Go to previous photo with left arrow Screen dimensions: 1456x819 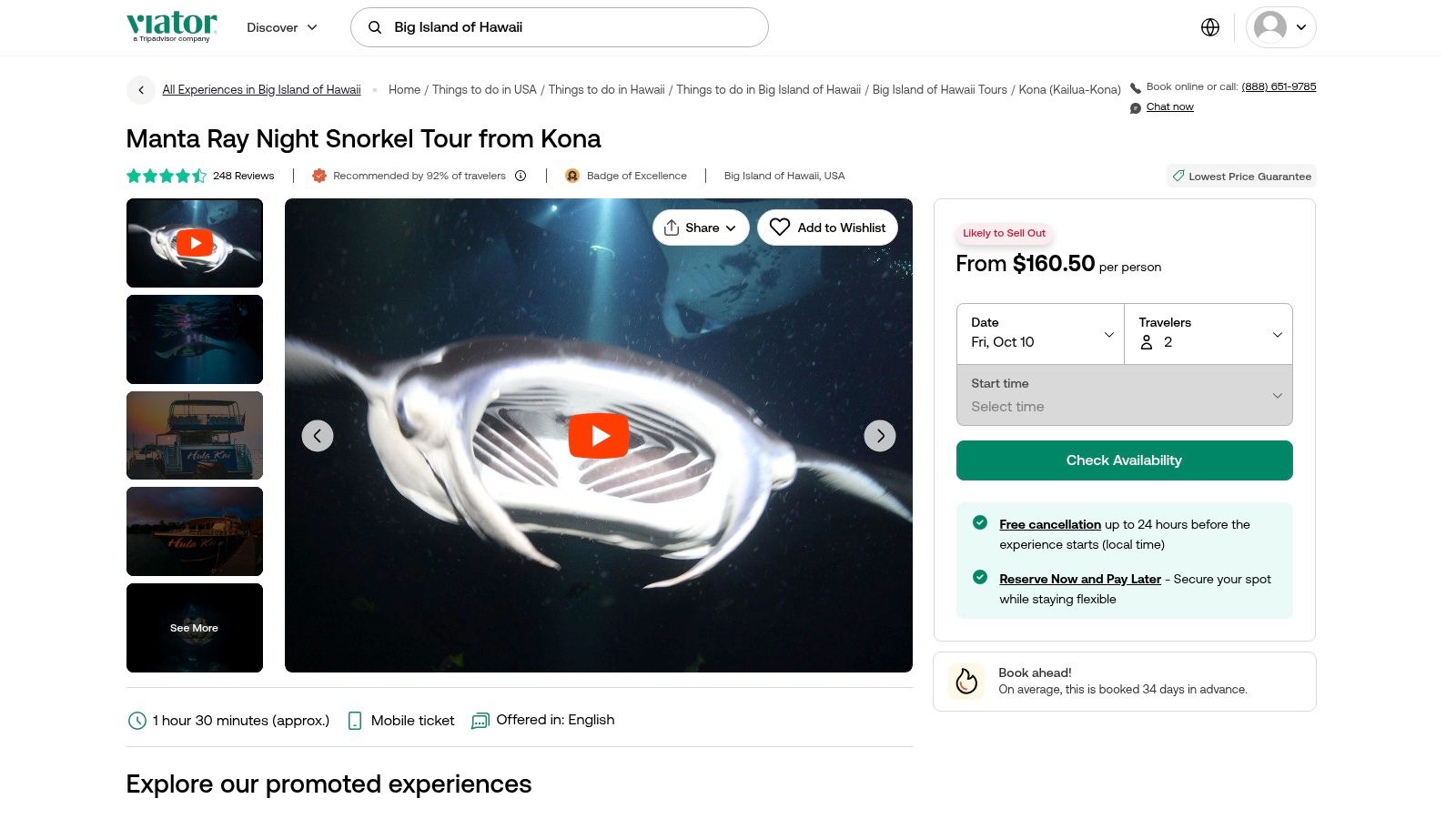[x=318, y=436]
